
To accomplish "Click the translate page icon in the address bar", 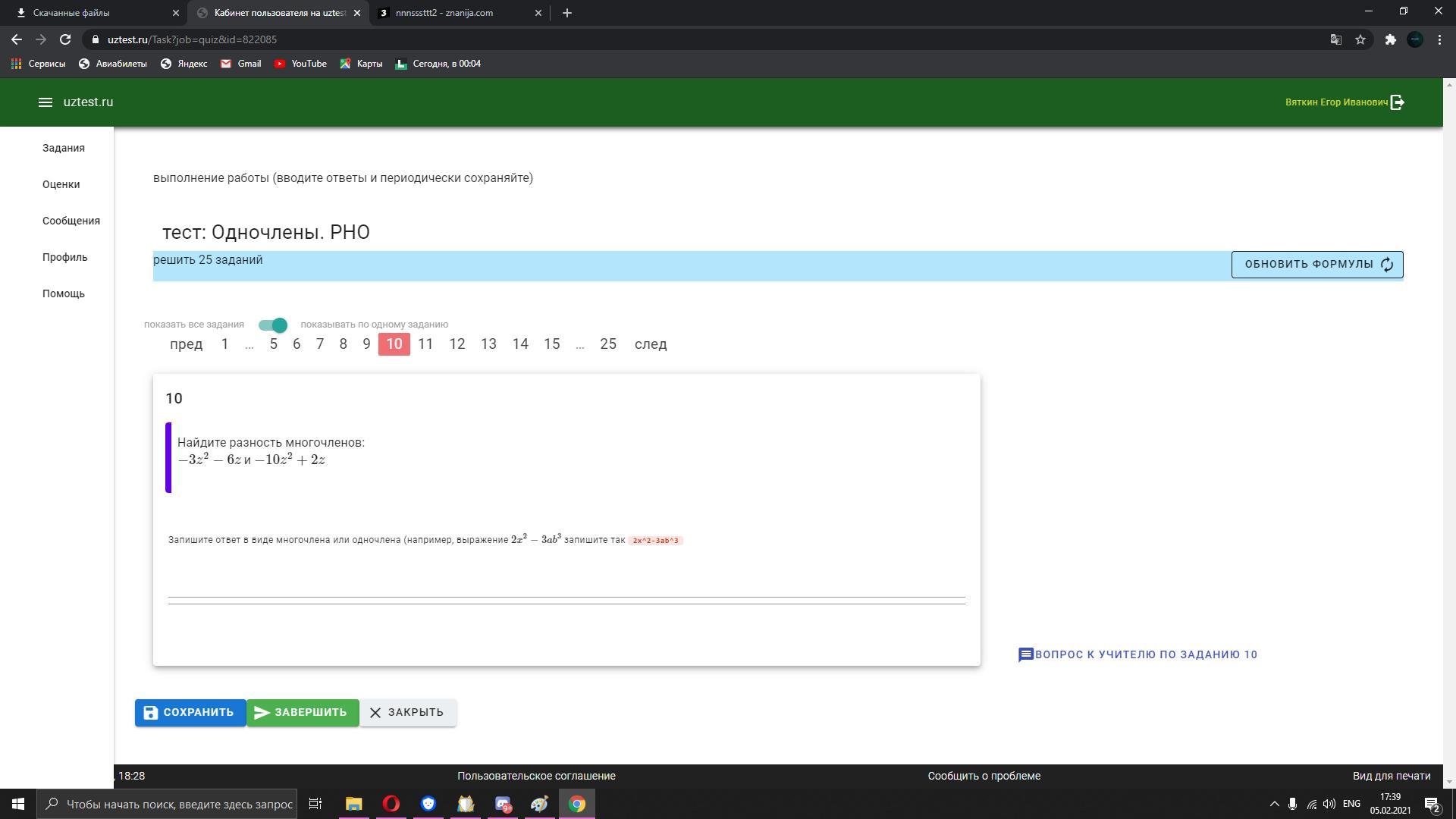I will click(x=1336, y=39).
